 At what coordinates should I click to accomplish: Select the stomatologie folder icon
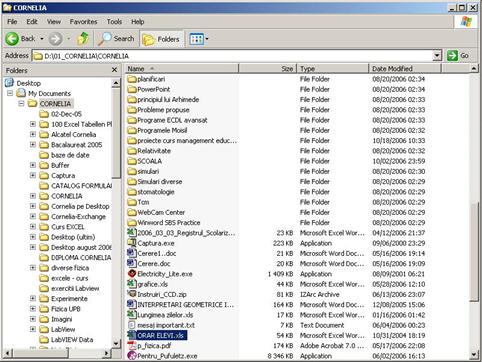[132, 192]
